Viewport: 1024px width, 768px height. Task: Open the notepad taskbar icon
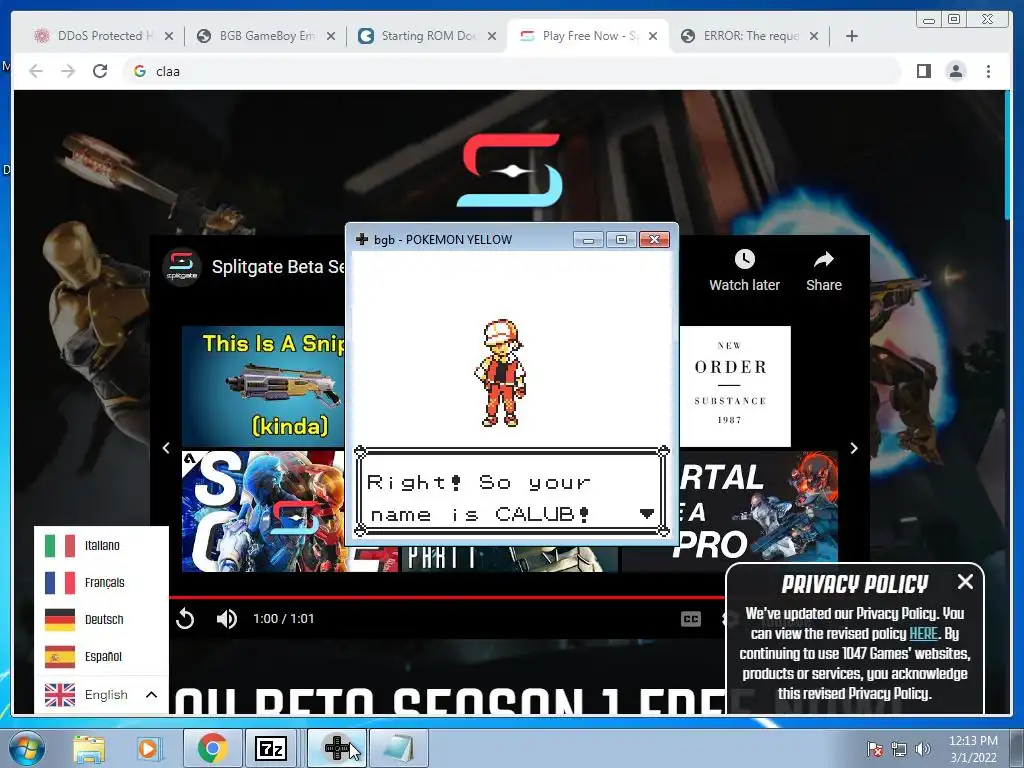click(399, 748)
